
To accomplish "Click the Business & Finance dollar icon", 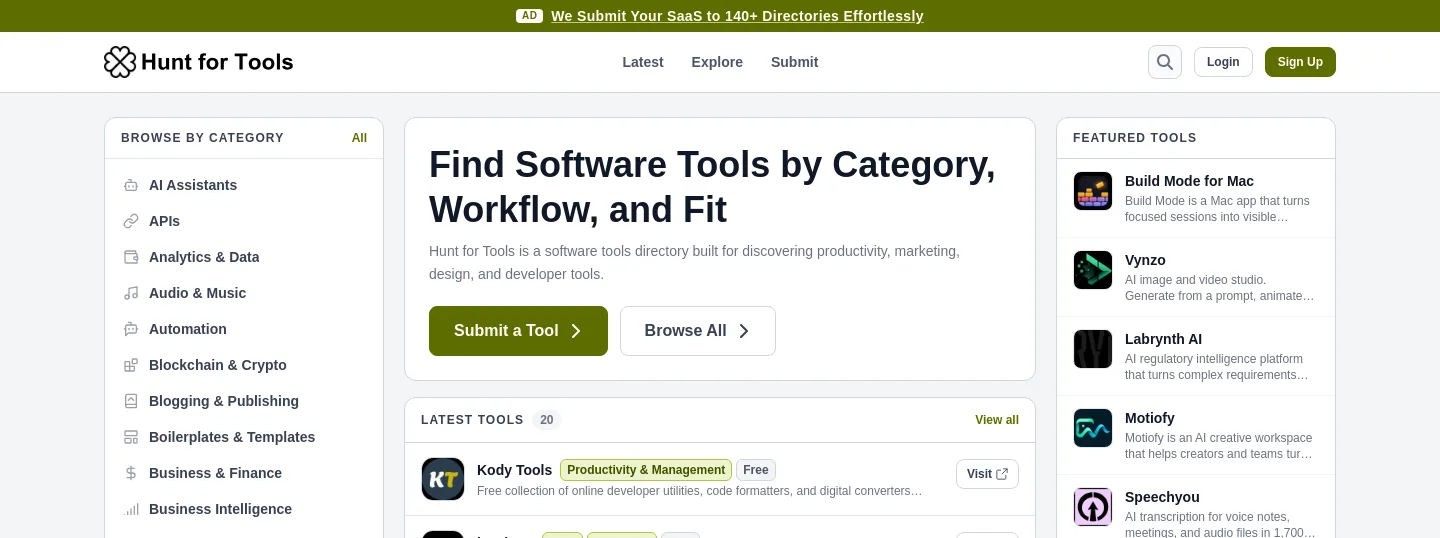I will [131, 473].
